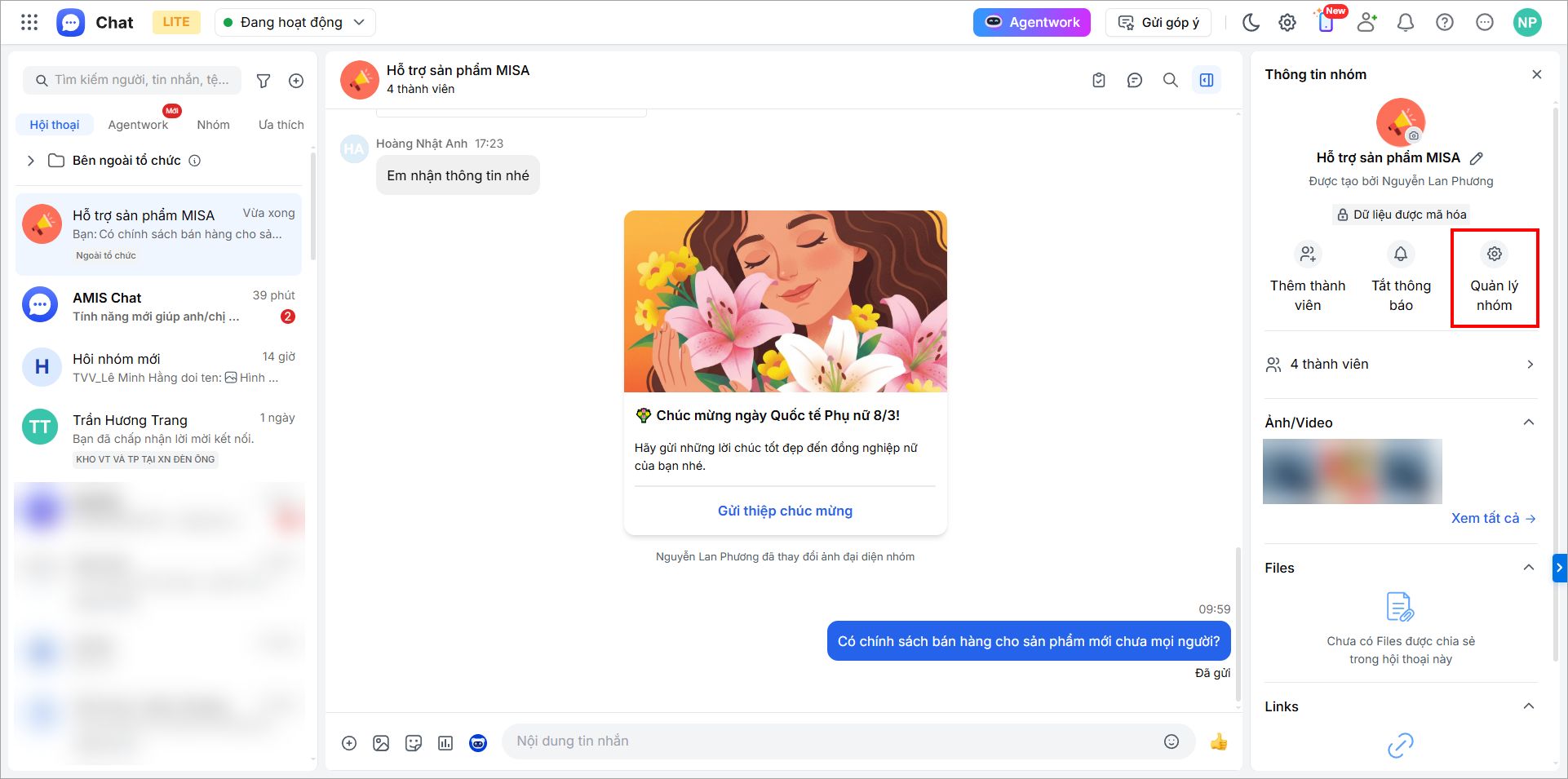Open the Đang hoạt động status dropdown
Screen dimensions: 1568x779
pyautogui.click(x=295, y=22)
